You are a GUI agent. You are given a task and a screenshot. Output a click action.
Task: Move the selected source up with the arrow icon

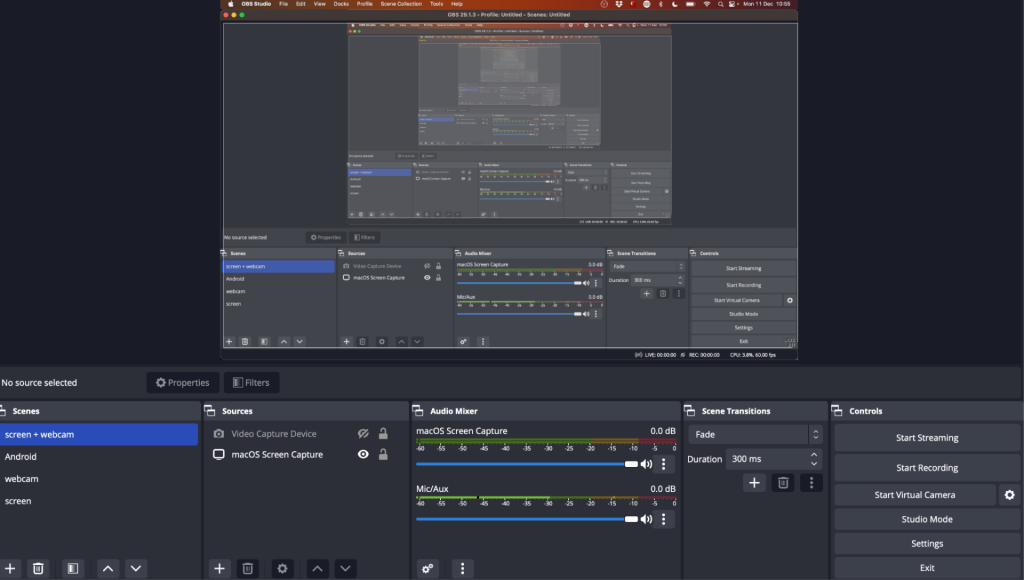pos(317,568)
